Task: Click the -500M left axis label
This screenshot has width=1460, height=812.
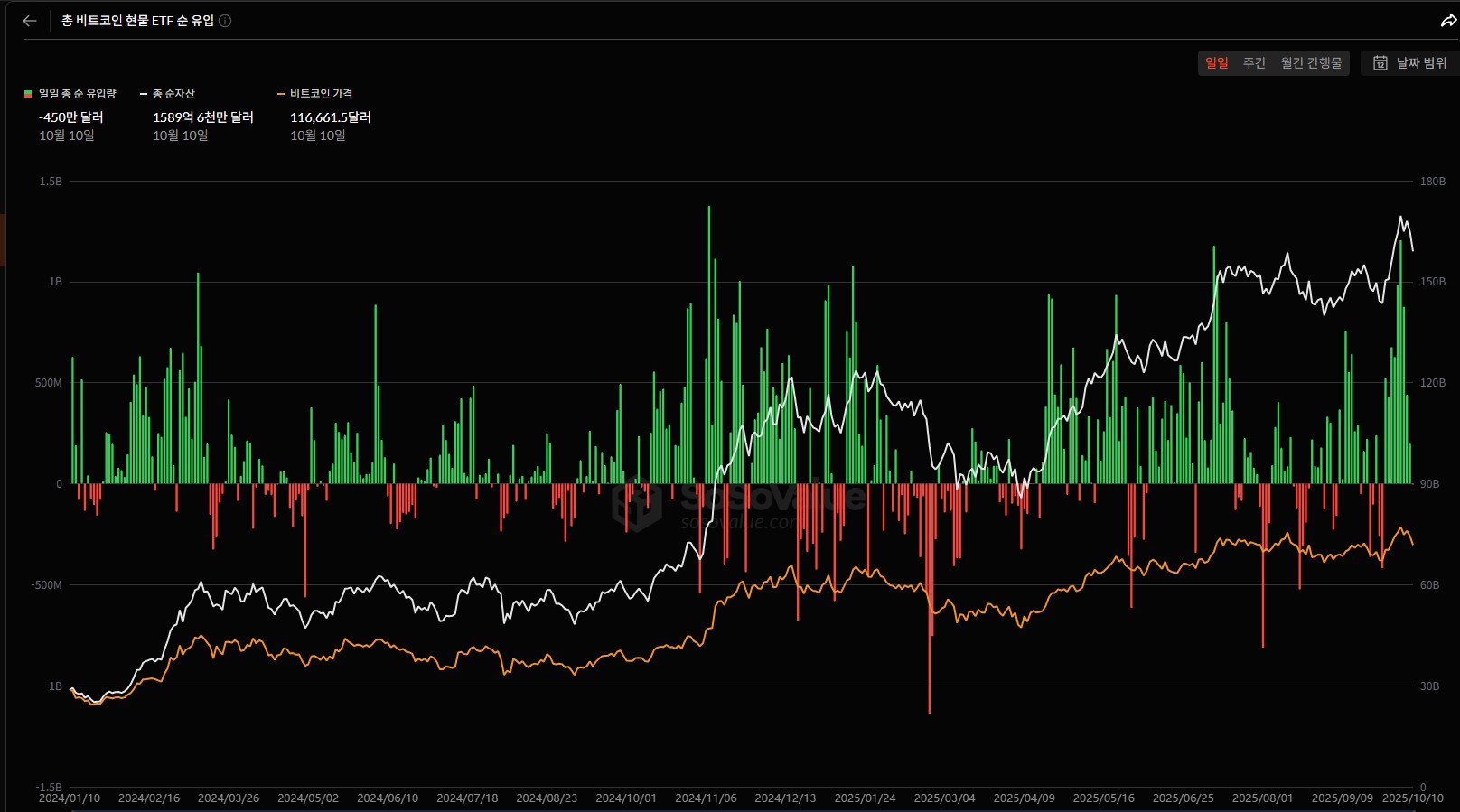Action: coord(47,585)
